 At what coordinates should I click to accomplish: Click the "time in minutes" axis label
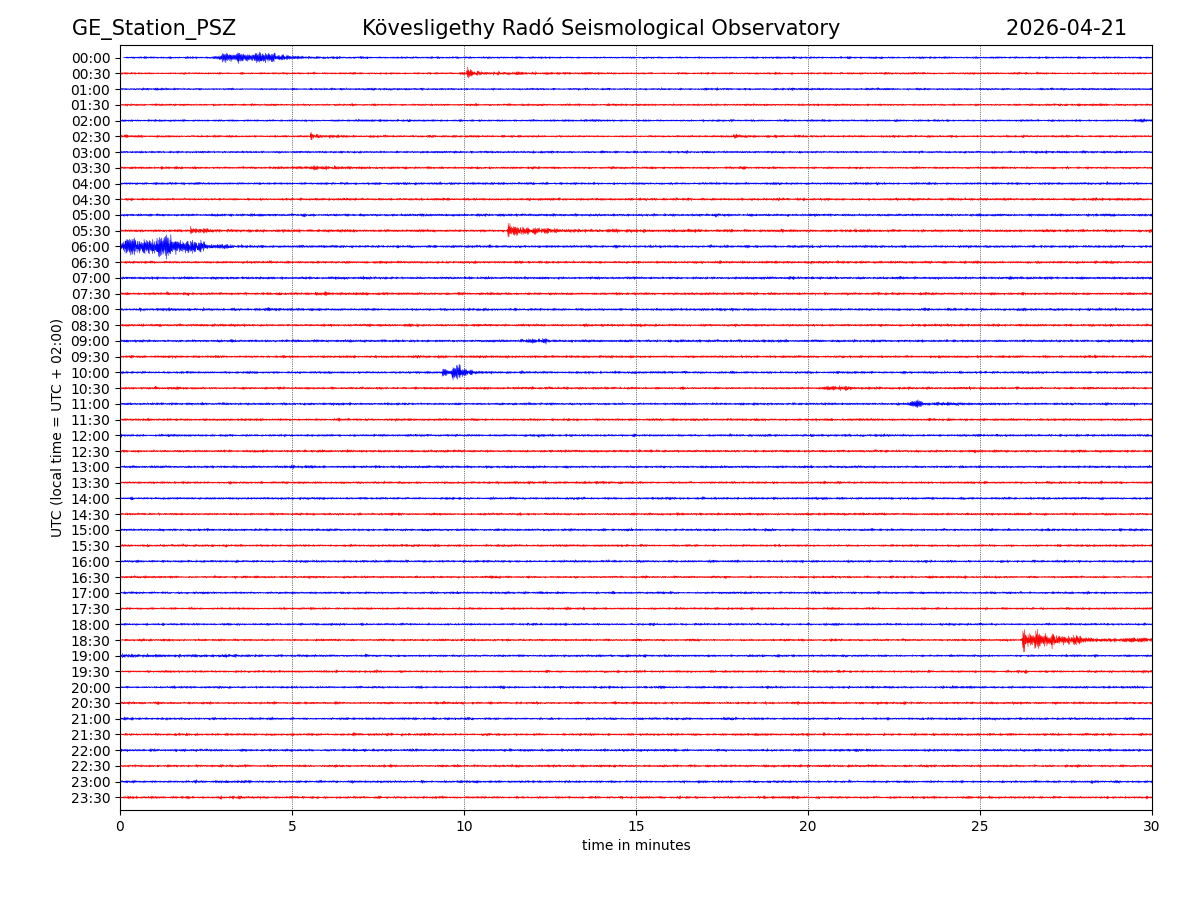click(x=636, y=846)
